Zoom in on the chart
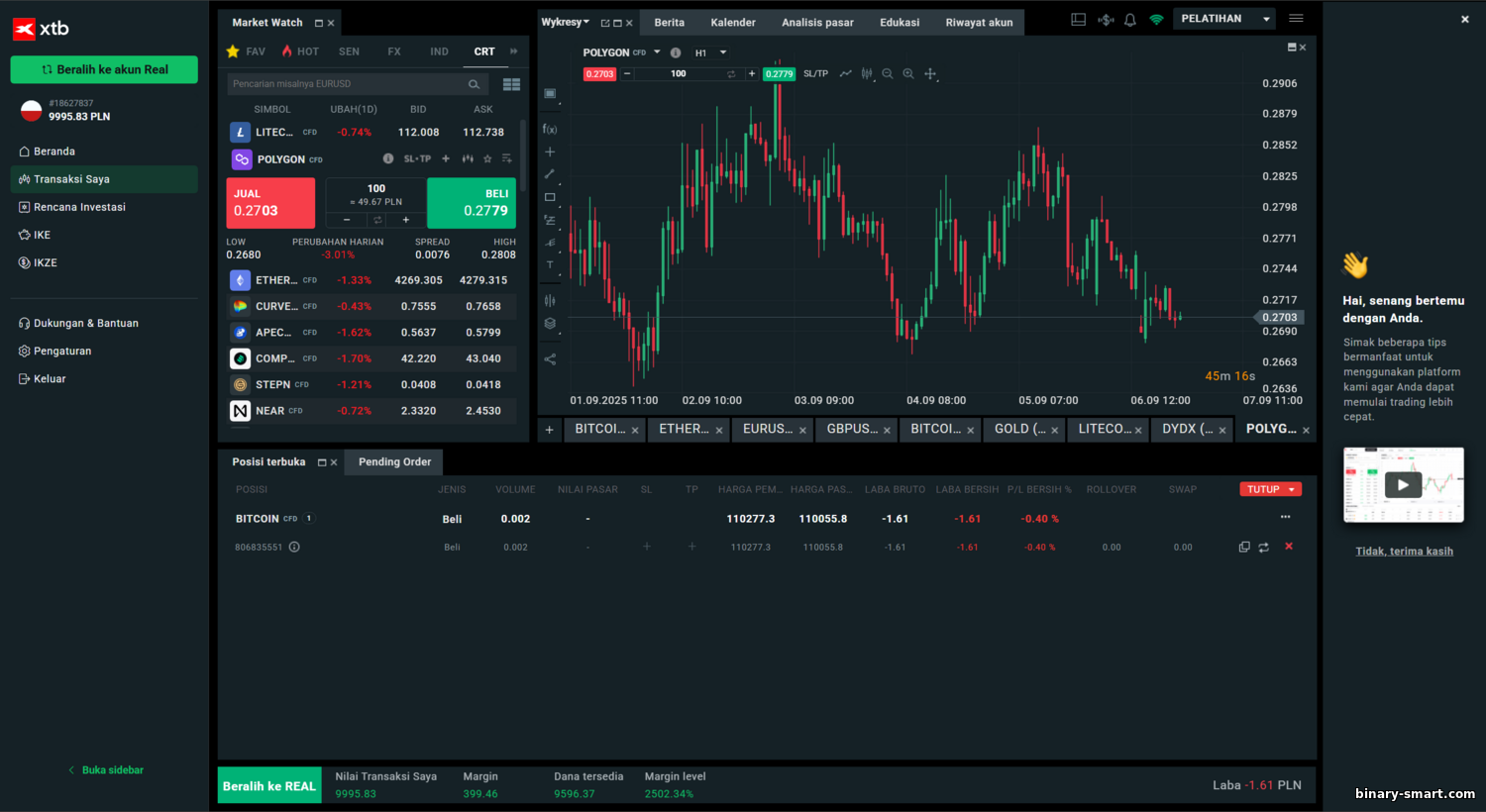This screenshot has width=1486, height=812. pyautogui.click(x=907, y=74)
